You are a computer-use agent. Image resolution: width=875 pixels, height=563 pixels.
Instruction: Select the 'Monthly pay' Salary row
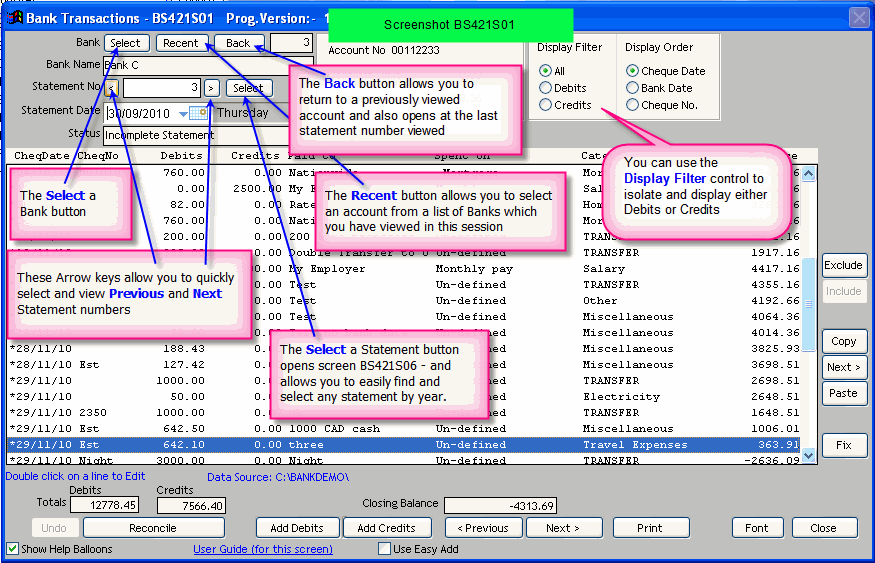pos(404,268)
